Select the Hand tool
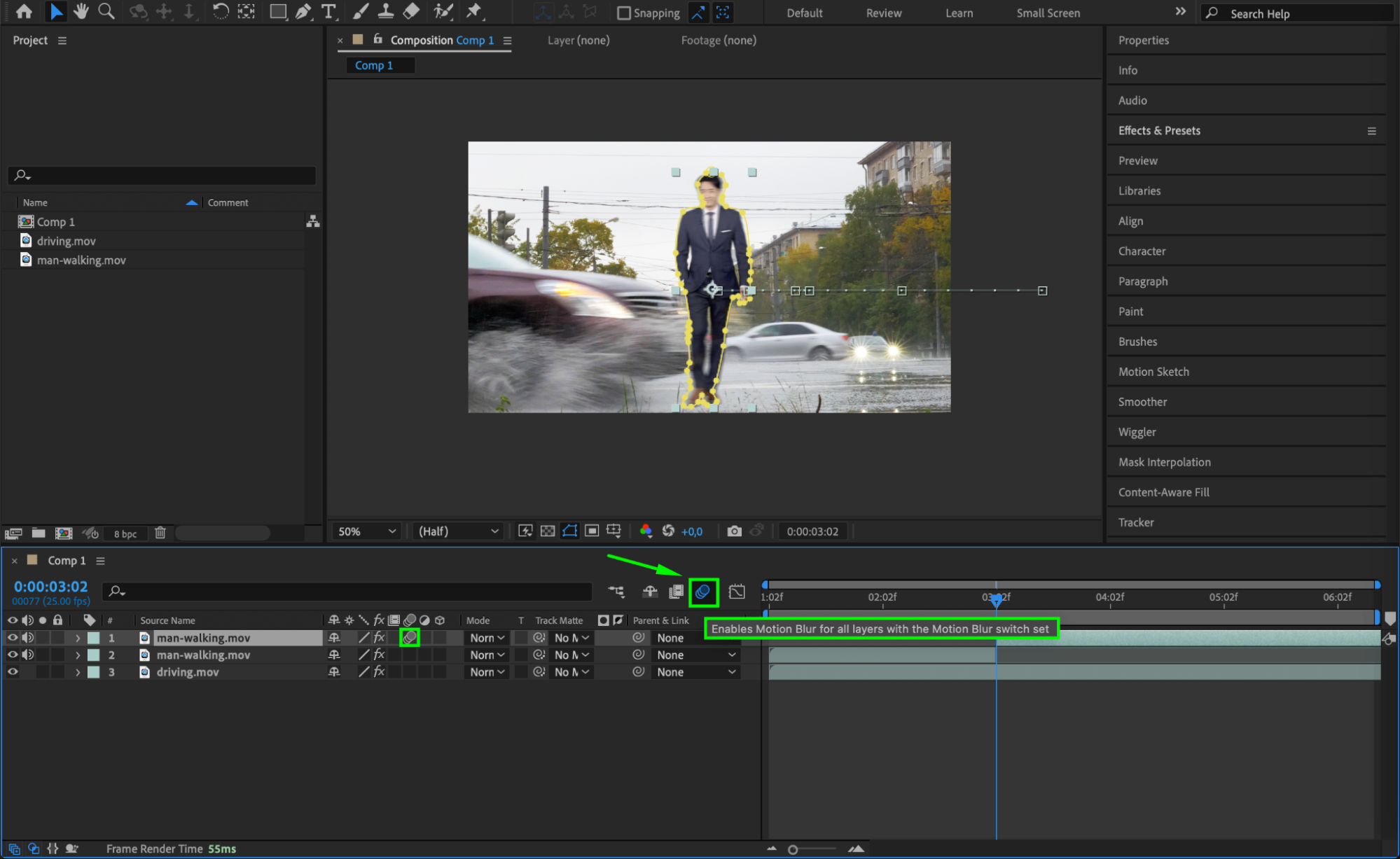Viewport: 1400px width, 859px height. coord(81,11)
